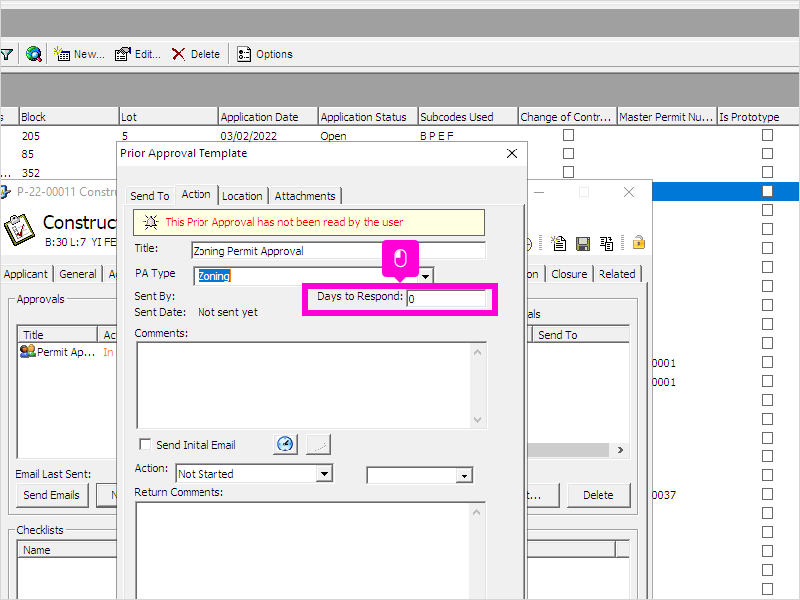Screen dimensions: 800x600
Task: Click the Send To column header in permit window
Action: pyautogui.click(x=581, y=335)
